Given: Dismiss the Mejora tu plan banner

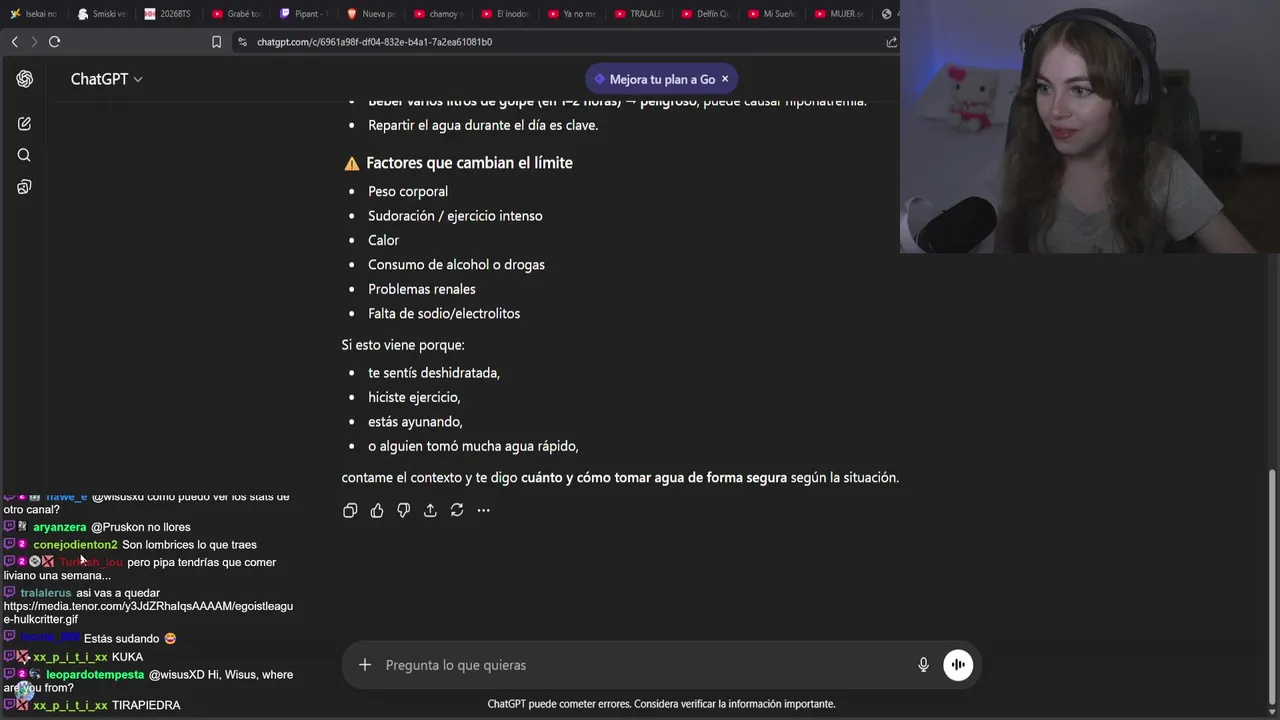Looking at the screenshot, I should click(x=725, y=79).
